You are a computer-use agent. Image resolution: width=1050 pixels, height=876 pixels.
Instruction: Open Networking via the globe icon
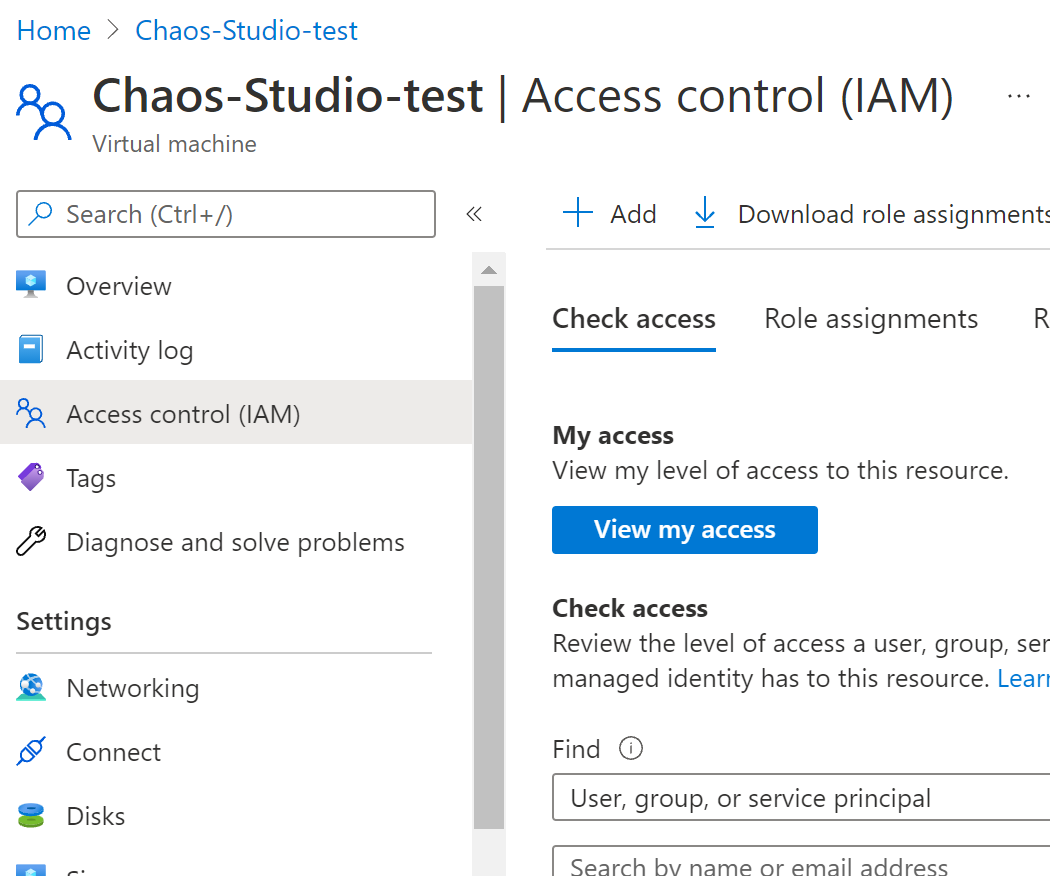(x=33, y=688)
